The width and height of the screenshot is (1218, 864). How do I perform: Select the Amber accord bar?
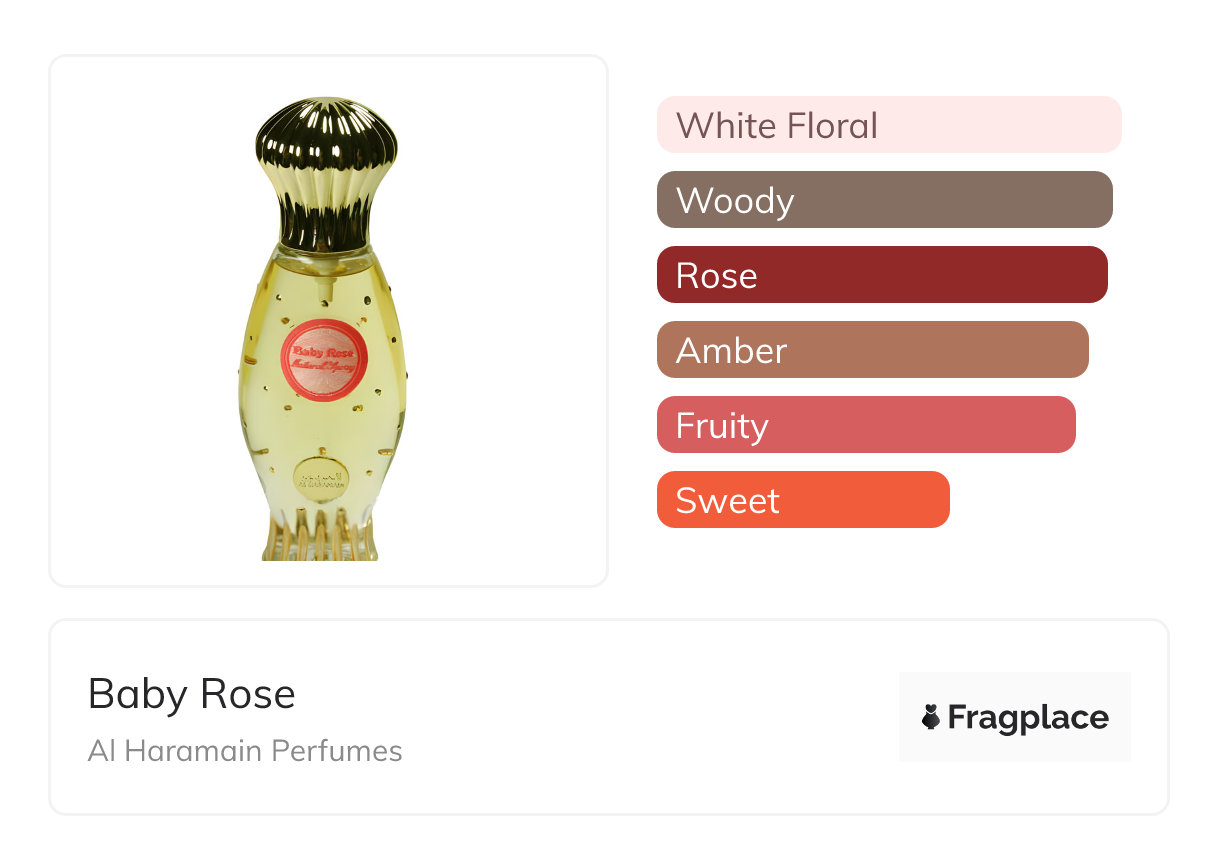(x=872, y=350)
